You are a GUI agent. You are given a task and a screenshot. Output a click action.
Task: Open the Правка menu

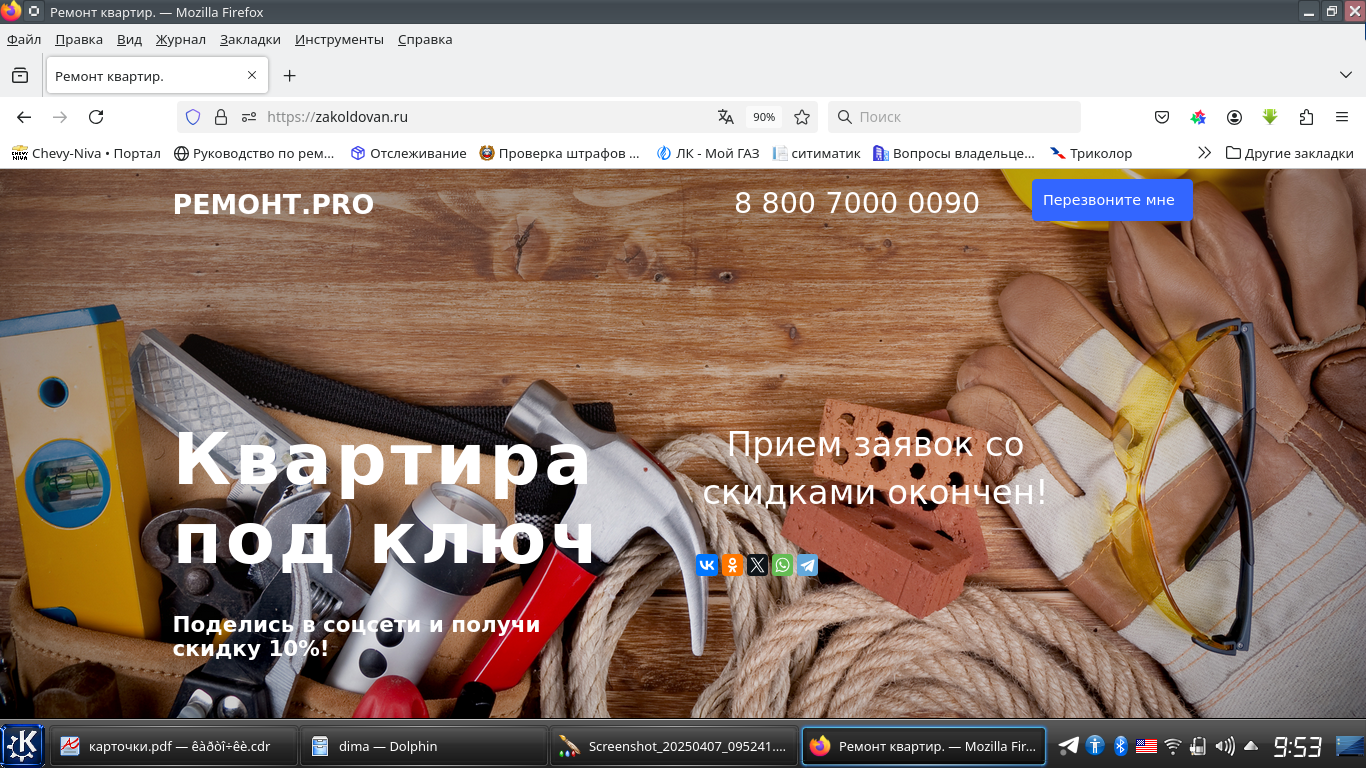[79, 39]
